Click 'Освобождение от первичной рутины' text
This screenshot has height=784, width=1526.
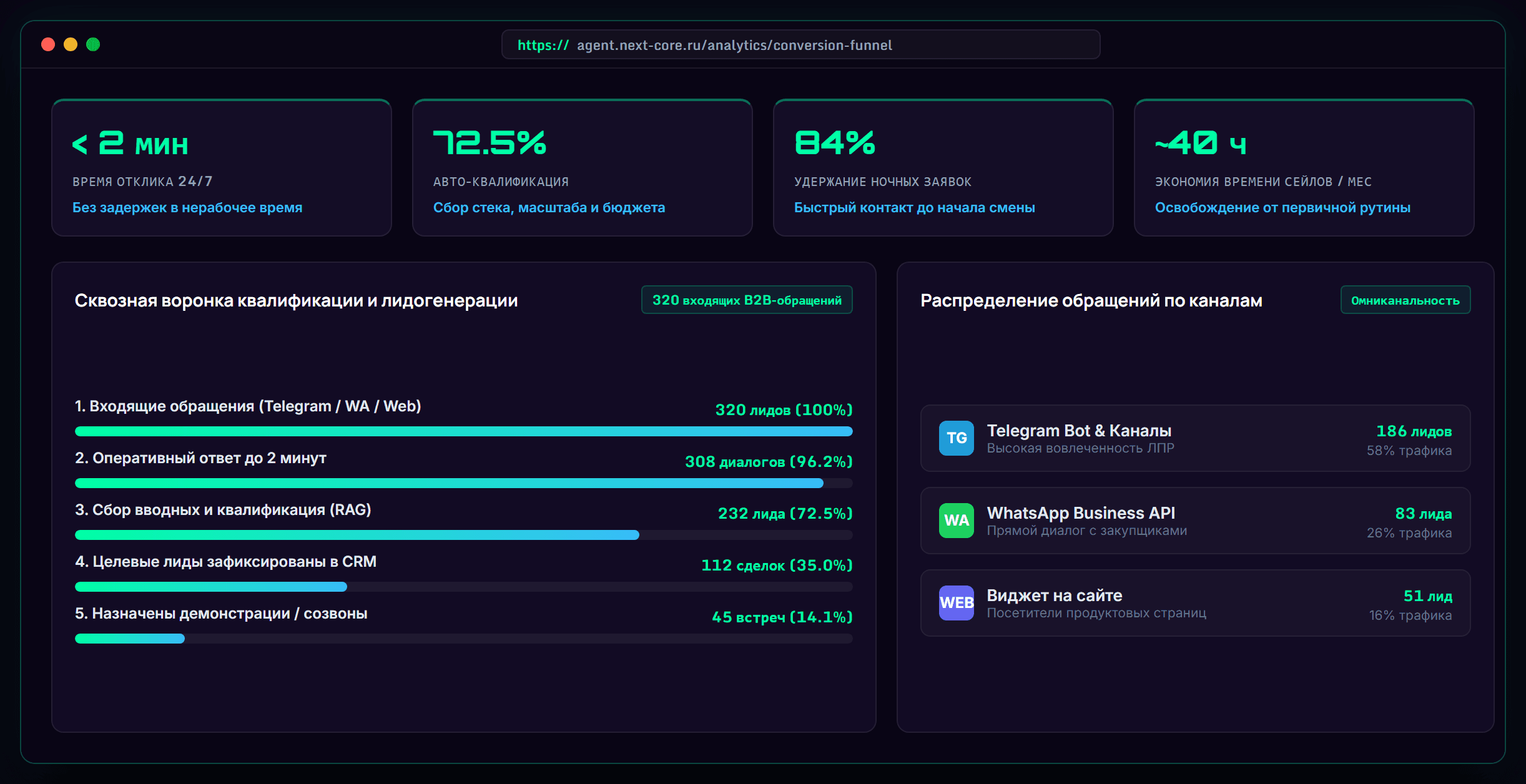(1282, 207)
